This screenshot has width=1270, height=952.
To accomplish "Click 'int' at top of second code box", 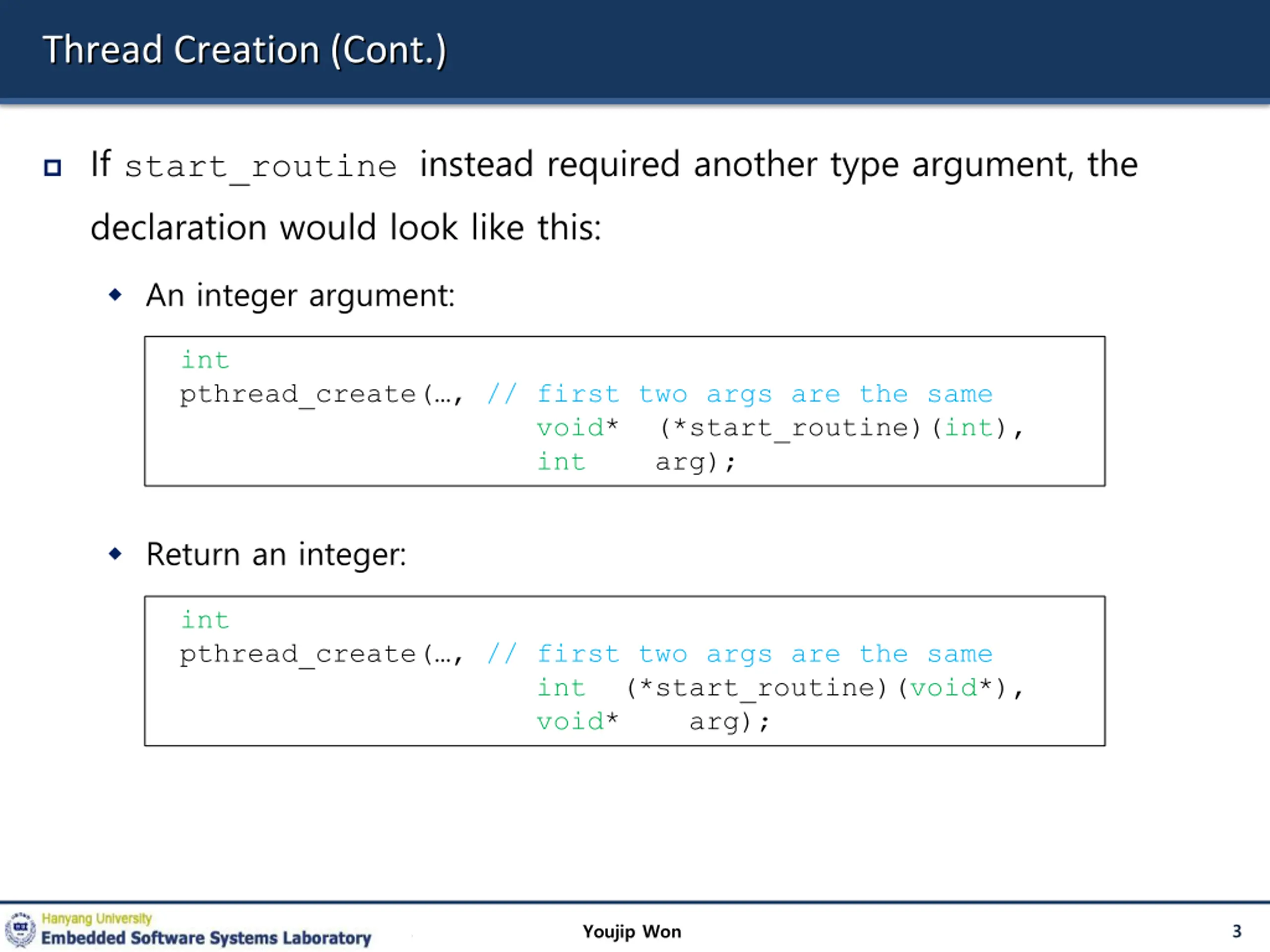I will (205, 620).
